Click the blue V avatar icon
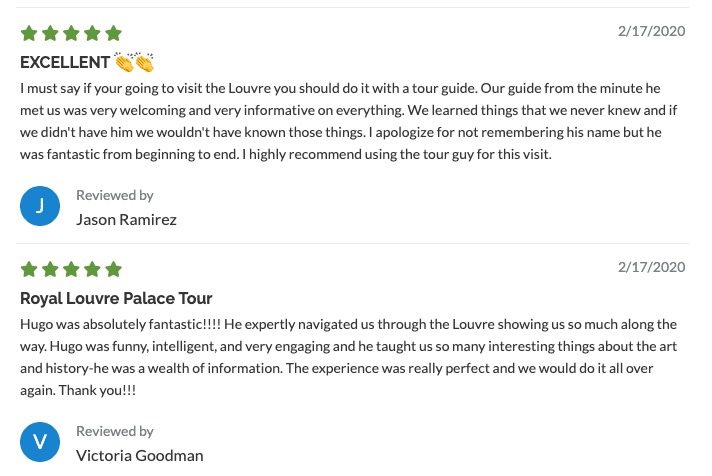Viewport: 712px width, 476px height. coord(40,442)
